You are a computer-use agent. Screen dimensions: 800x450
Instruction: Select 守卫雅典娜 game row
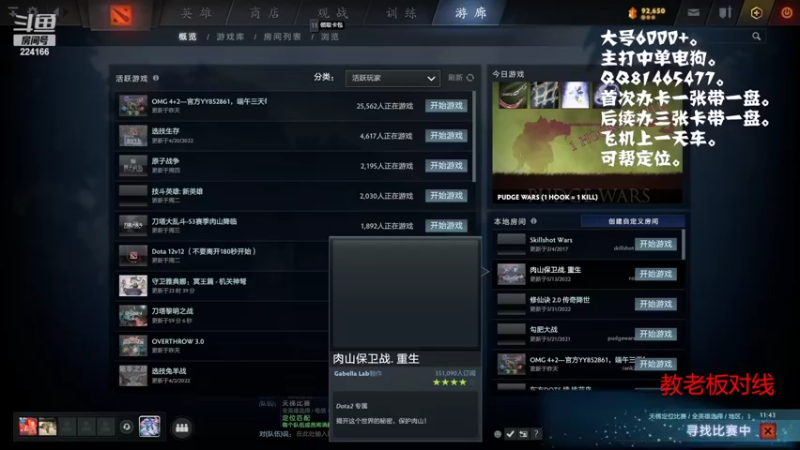tap(222, 286)
